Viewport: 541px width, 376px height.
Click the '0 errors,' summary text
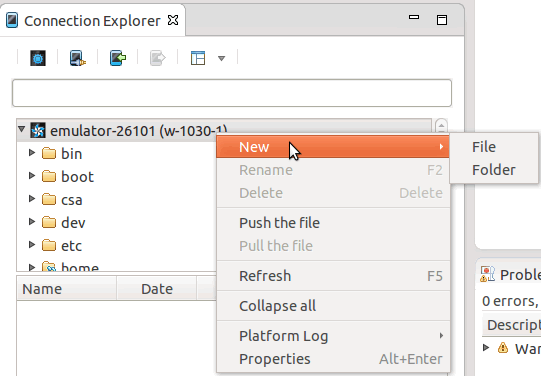pos(510,301)
